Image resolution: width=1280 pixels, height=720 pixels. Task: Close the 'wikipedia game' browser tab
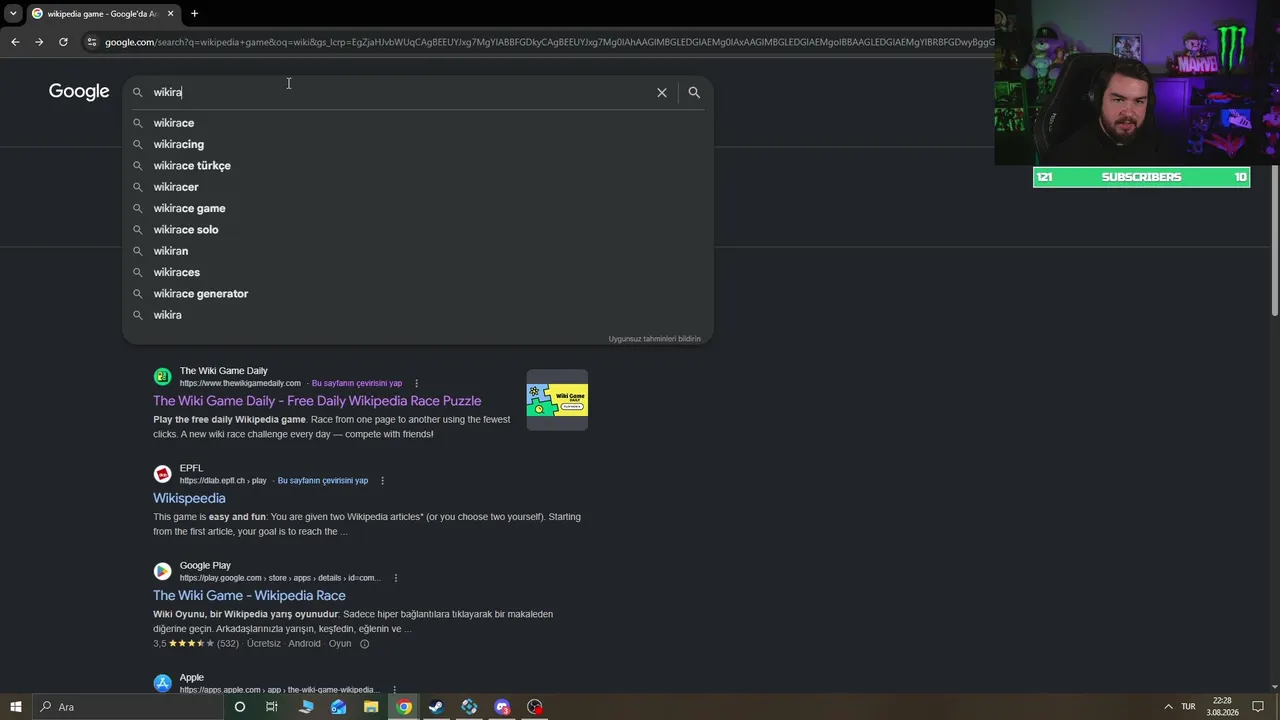170,13
